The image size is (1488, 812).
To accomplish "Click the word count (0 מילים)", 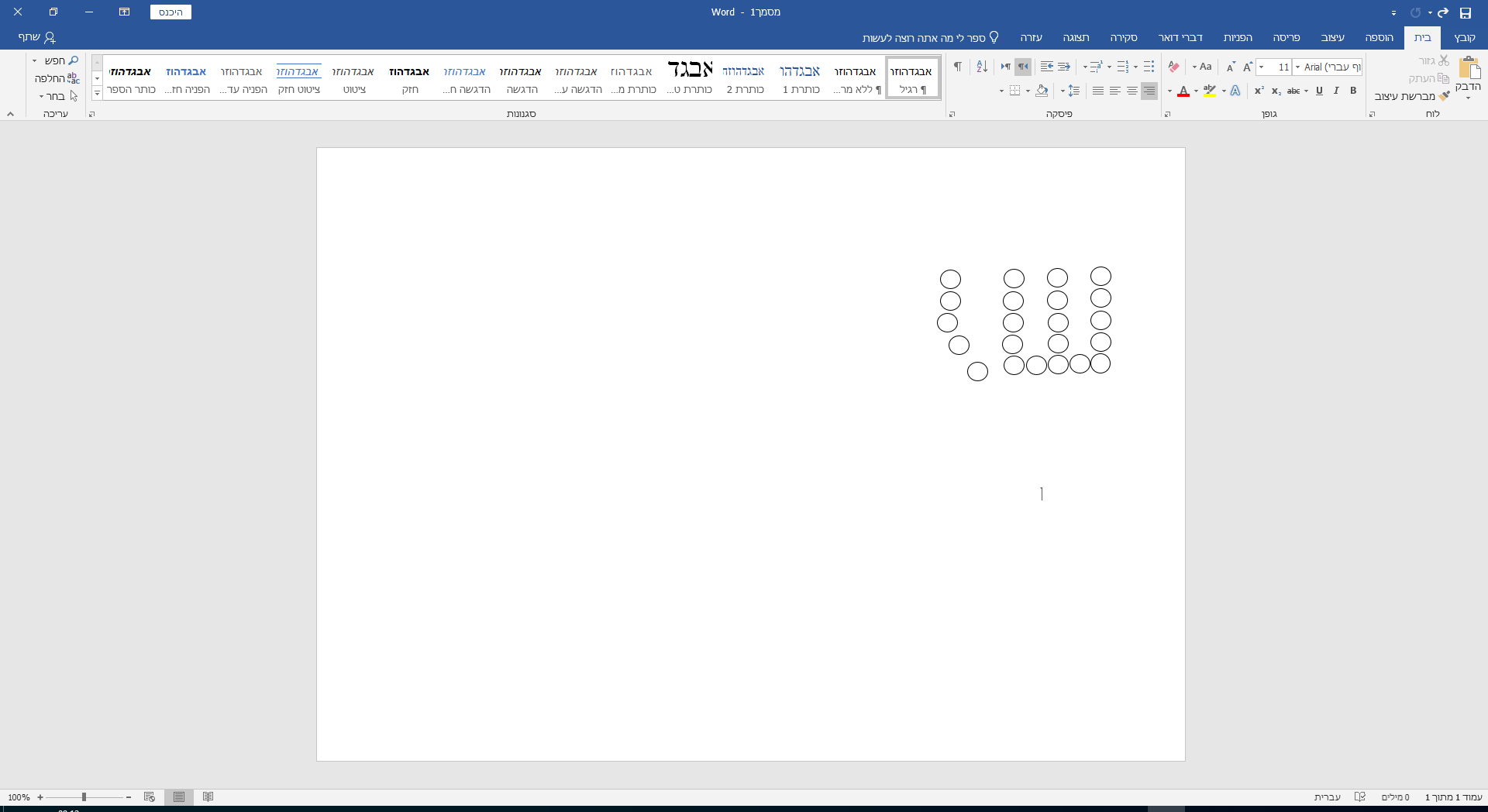I will (1395, 797).
